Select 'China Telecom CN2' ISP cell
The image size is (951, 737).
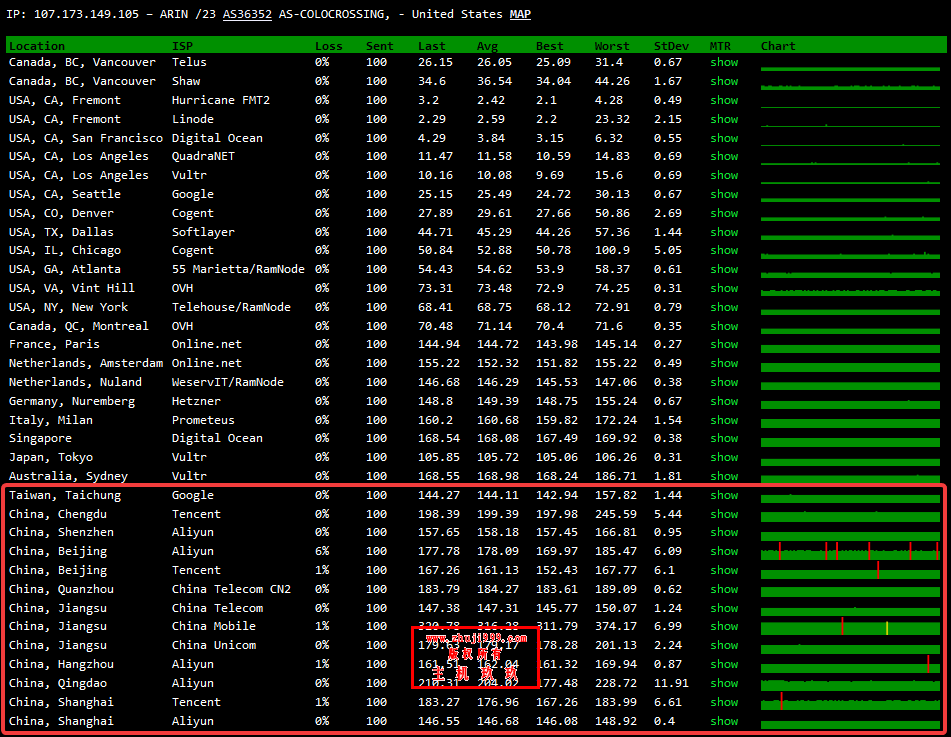(231, 590)
